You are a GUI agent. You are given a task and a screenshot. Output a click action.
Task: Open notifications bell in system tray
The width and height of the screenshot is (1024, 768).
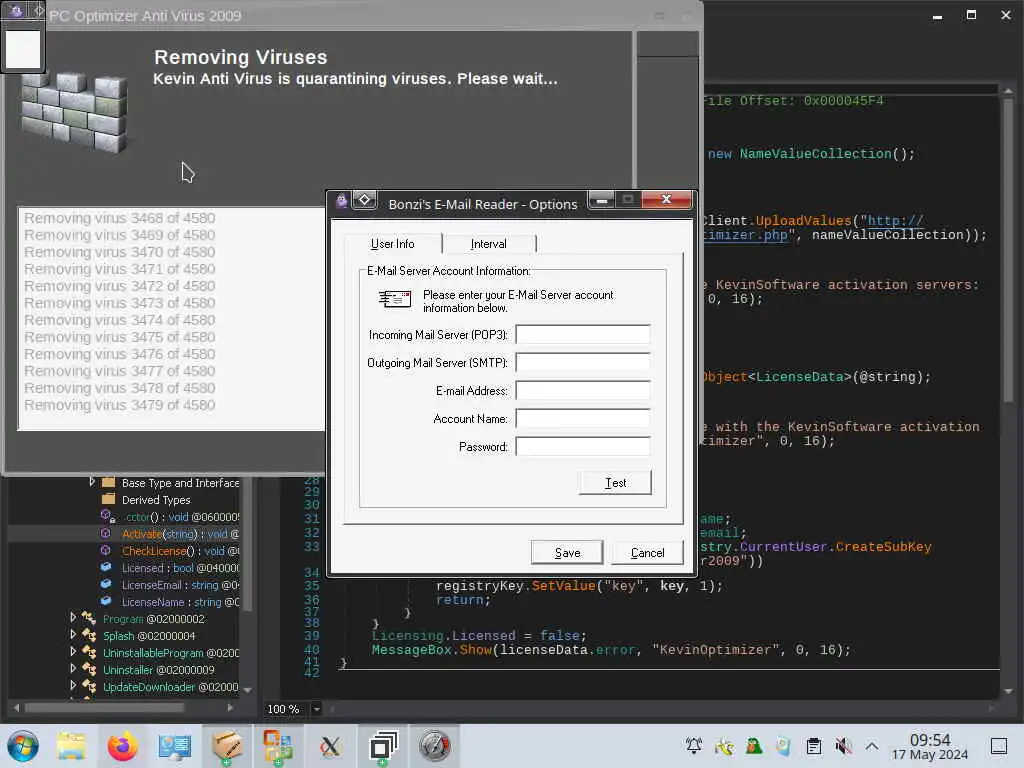click(x=694, y=746)
